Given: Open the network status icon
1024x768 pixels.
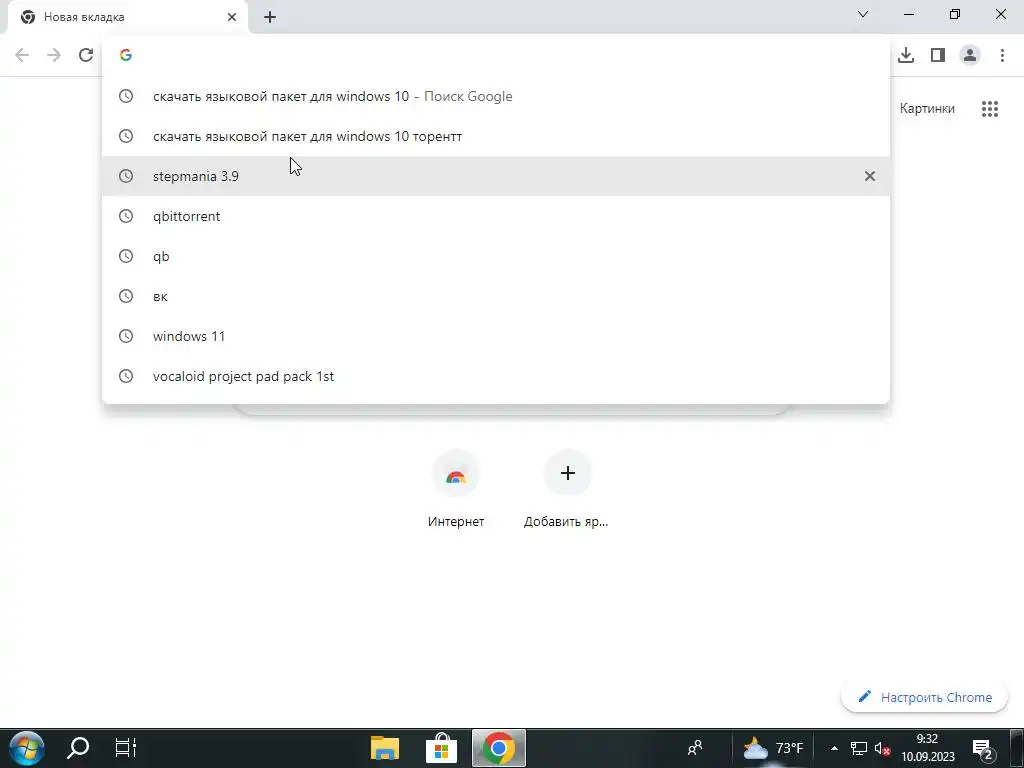Looking at the screenshot, I should [x=859, y=749].
